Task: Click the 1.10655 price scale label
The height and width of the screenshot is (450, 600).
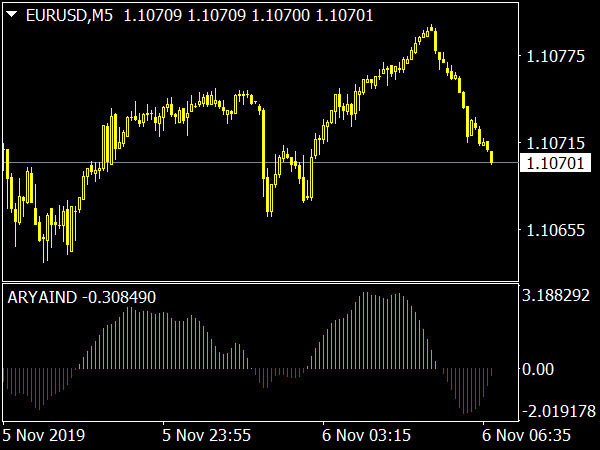Action: pos(556,230)
